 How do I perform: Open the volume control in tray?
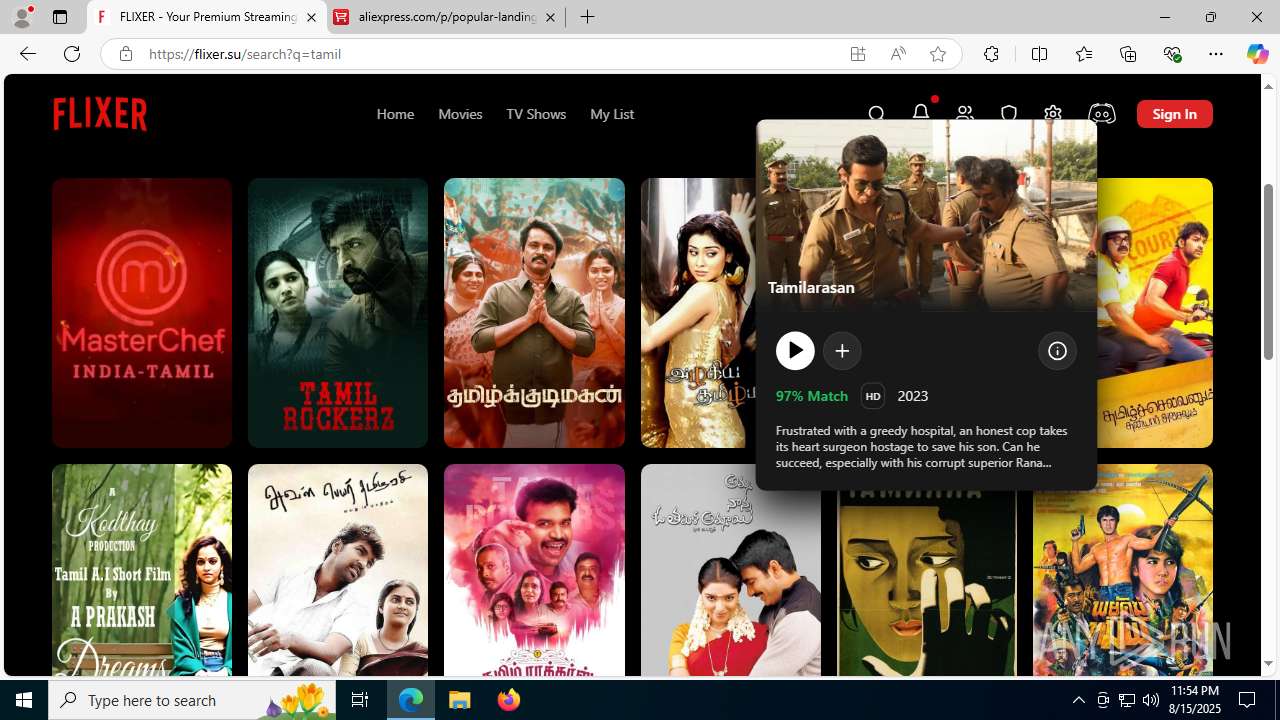coord(1150,700)
